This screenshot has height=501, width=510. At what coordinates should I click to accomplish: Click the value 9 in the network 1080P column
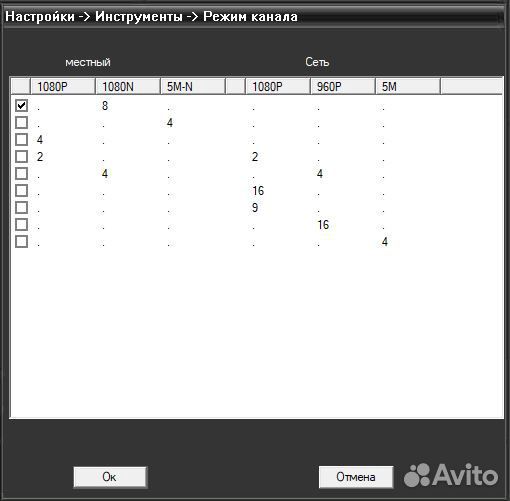(x=255, y=208)
